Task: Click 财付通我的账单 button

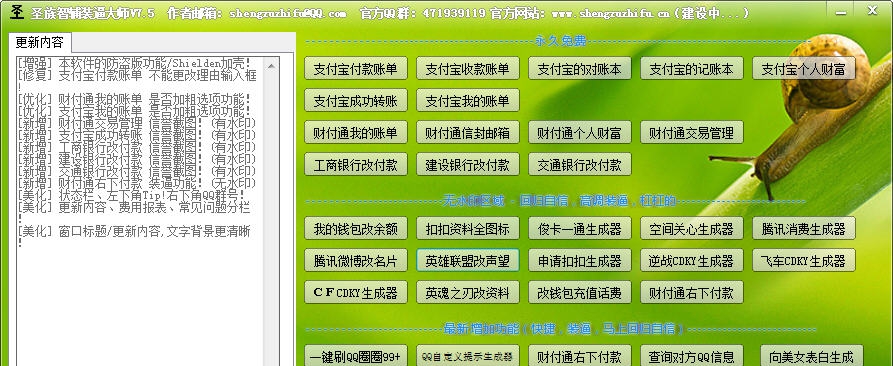Action: 355,133
